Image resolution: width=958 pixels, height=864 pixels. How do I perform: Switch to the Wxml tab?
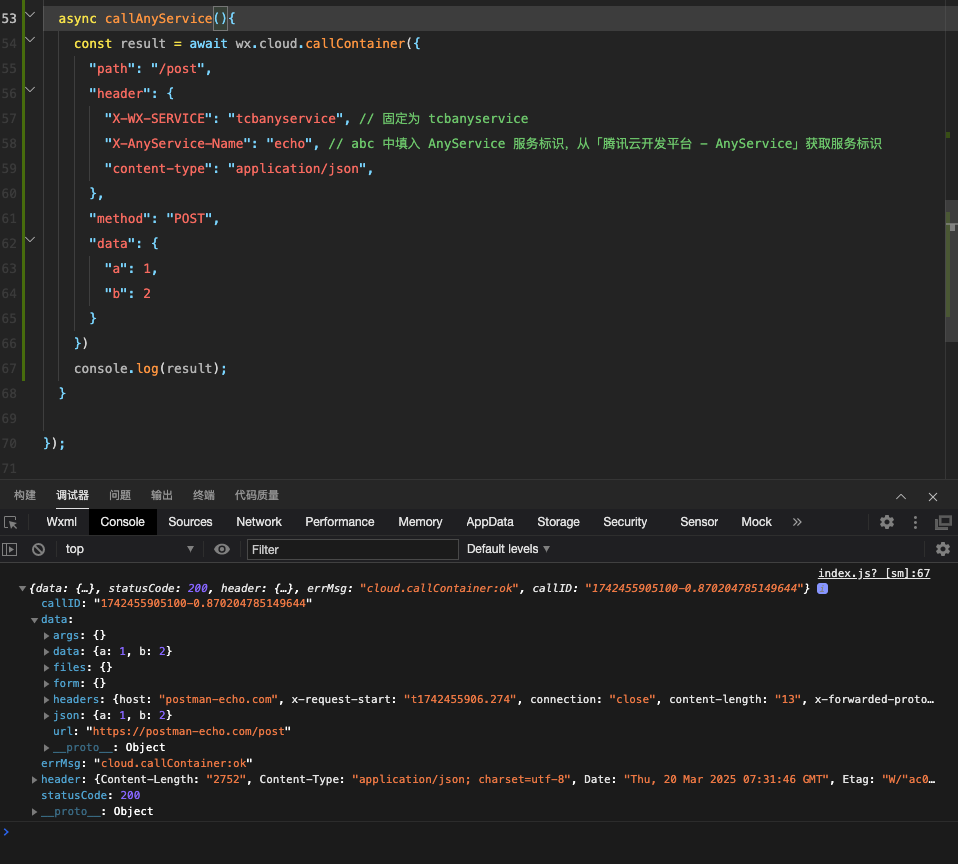[62, 522]
